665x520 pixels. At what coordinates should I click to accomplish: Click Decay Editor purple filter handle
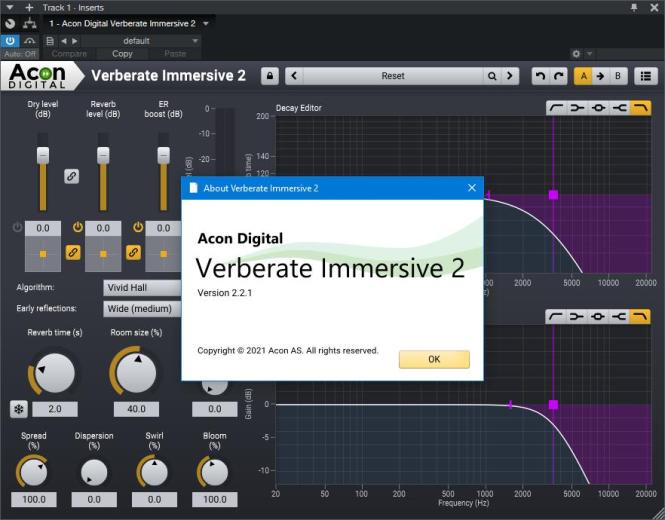tap(553, 195)
